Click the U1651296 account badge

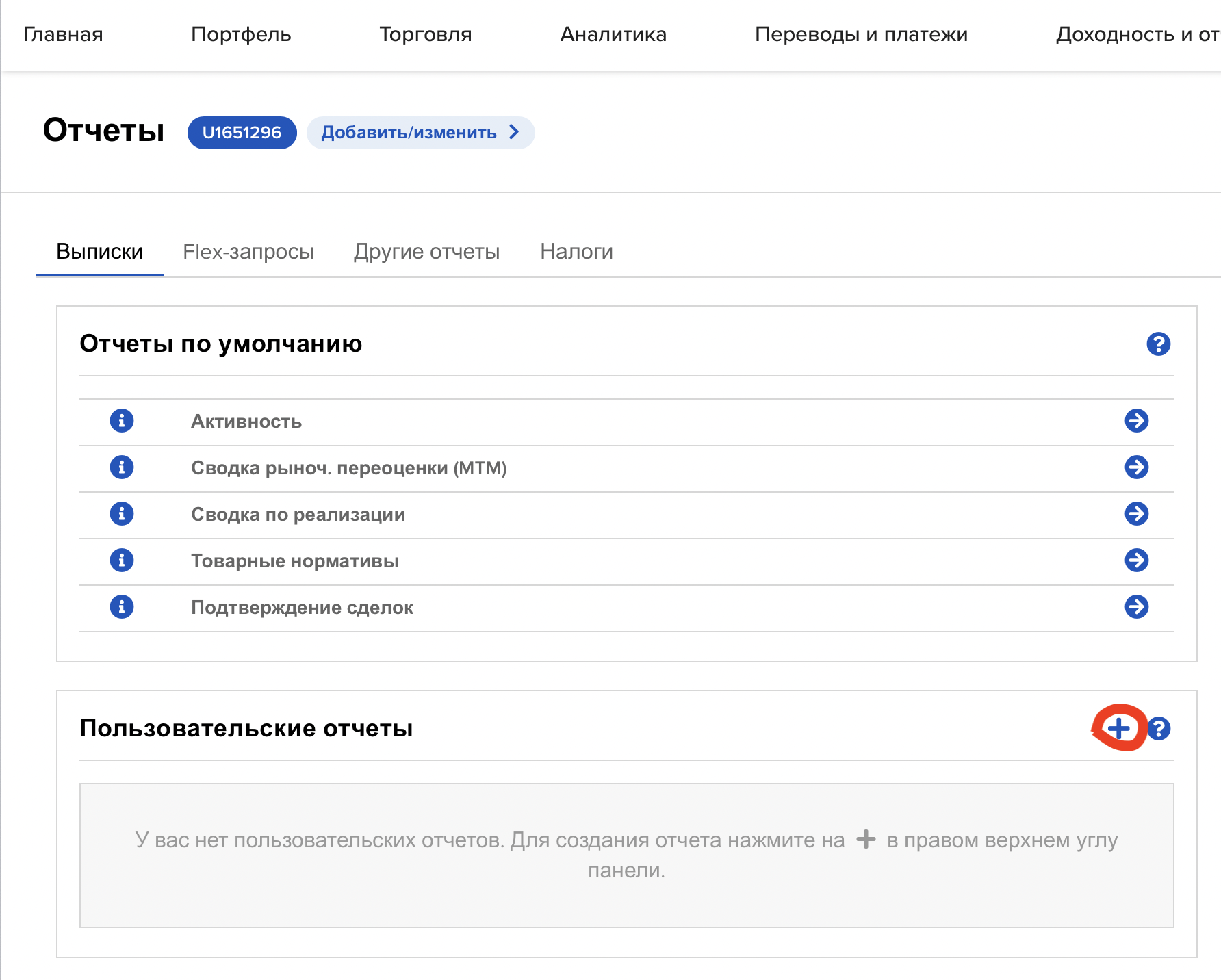coord(242,132)
